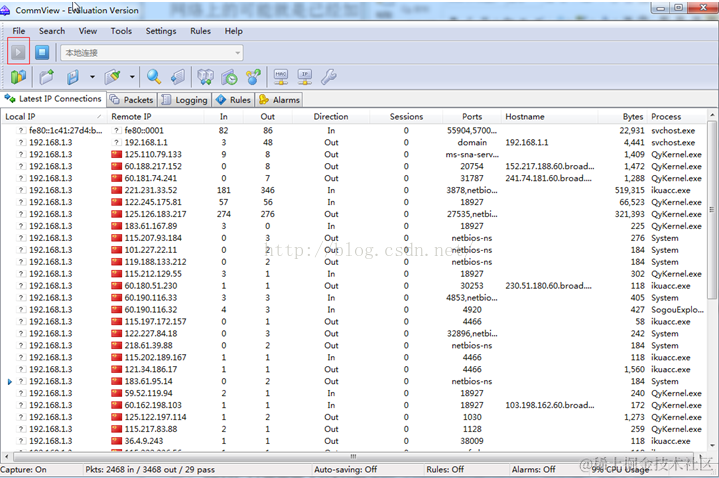Select remote IP 183.61.167.89
This screenshot has width=719, height=478.
[151, 226]
